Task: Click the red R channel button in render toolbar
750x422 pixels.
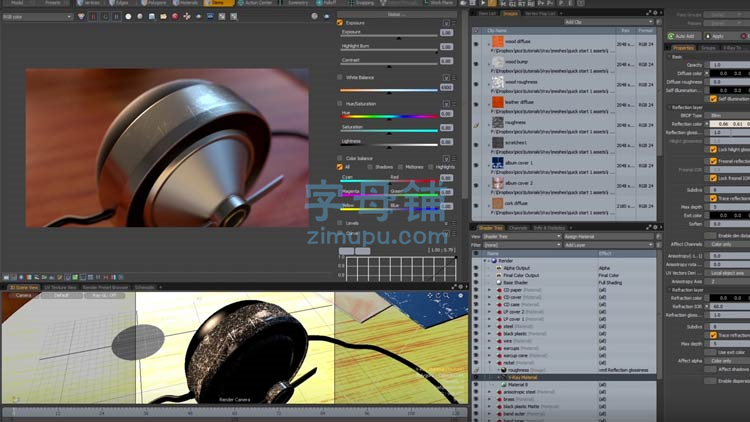Action: [93, 16]
